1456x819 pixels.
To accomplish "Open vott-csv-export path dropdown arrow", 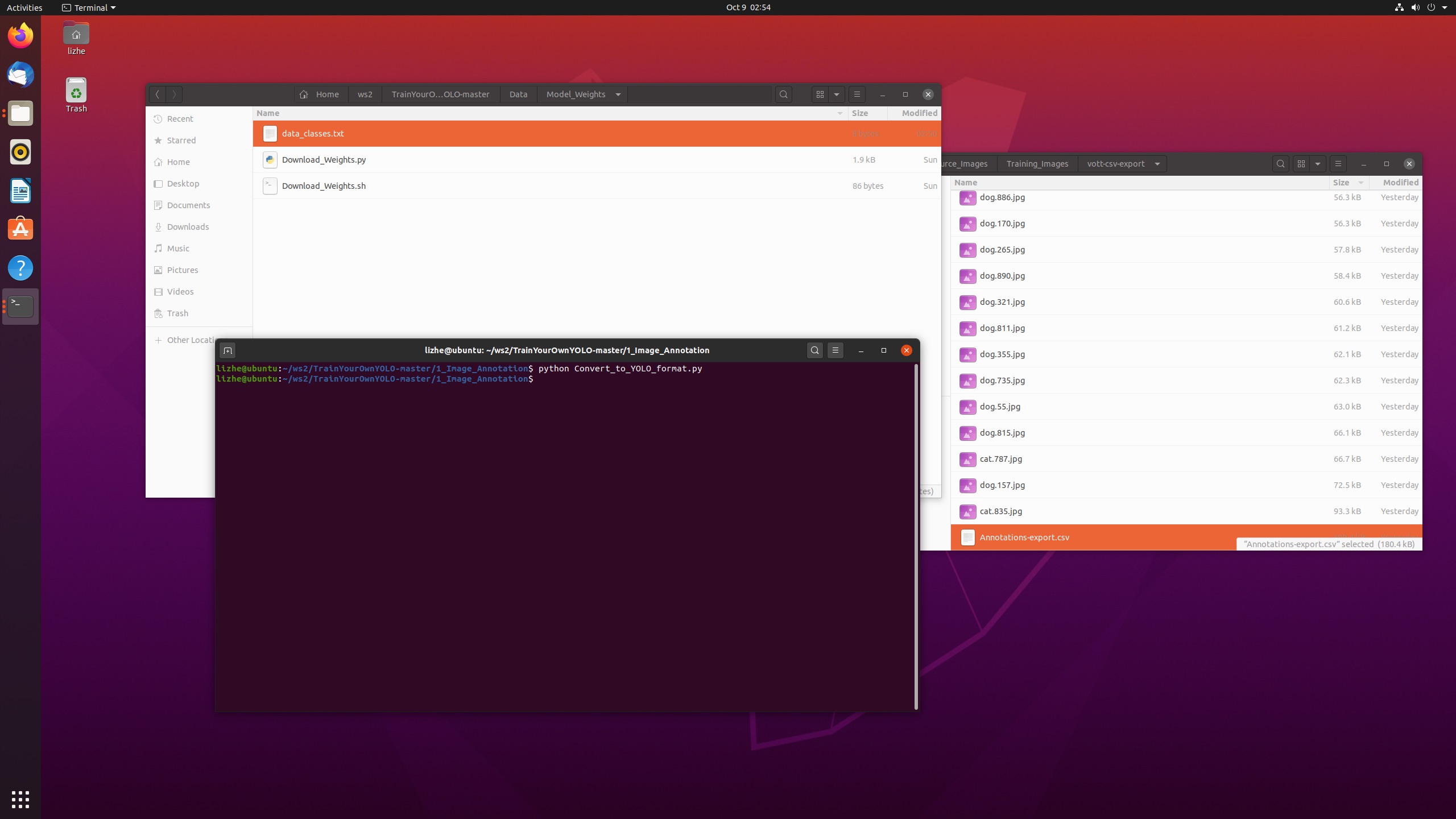I will click(1157, 164).
